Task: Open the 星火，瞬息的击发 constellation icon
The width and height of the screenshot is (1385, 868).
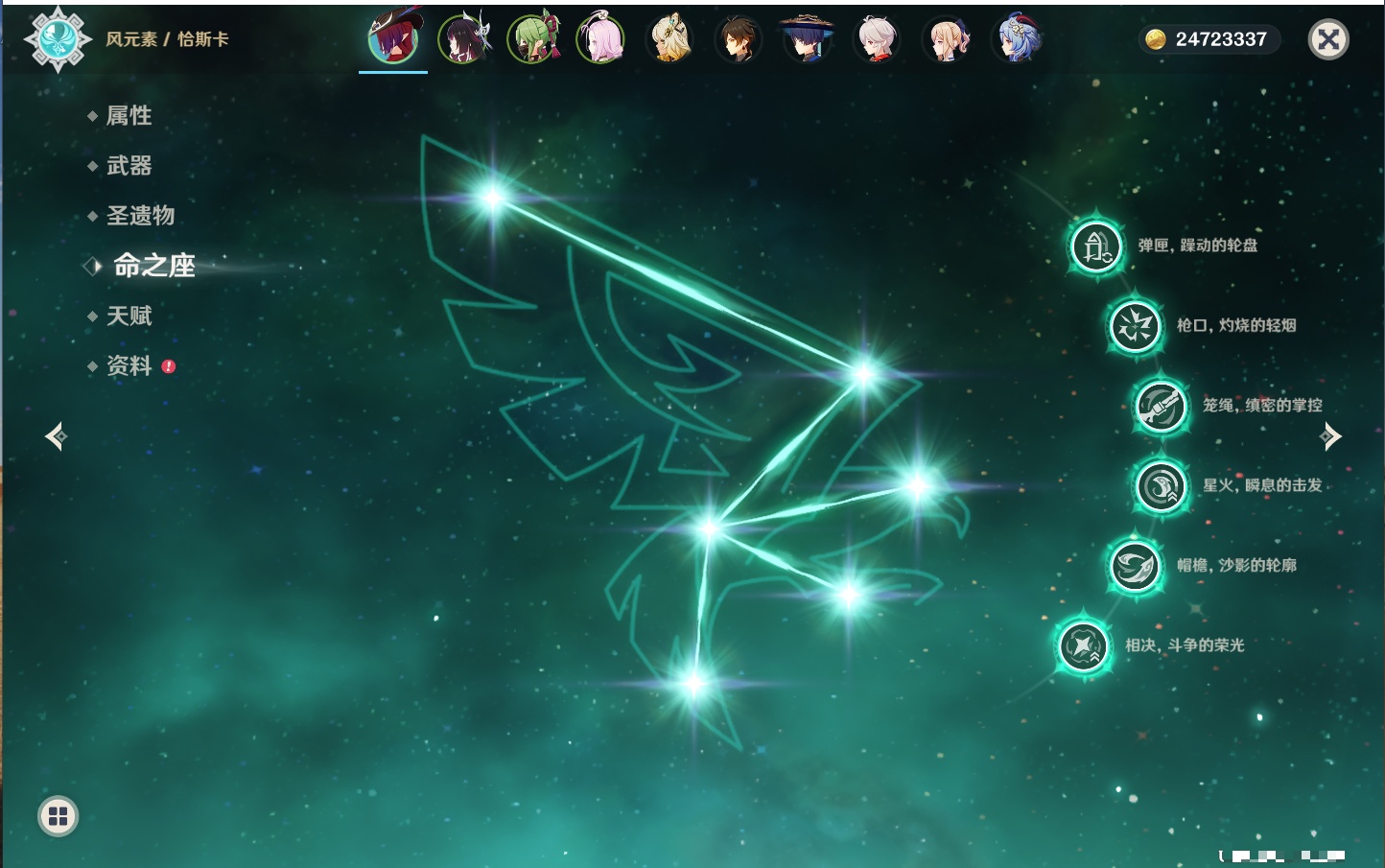Action: pyautogui.click(x=1161, y=486)
